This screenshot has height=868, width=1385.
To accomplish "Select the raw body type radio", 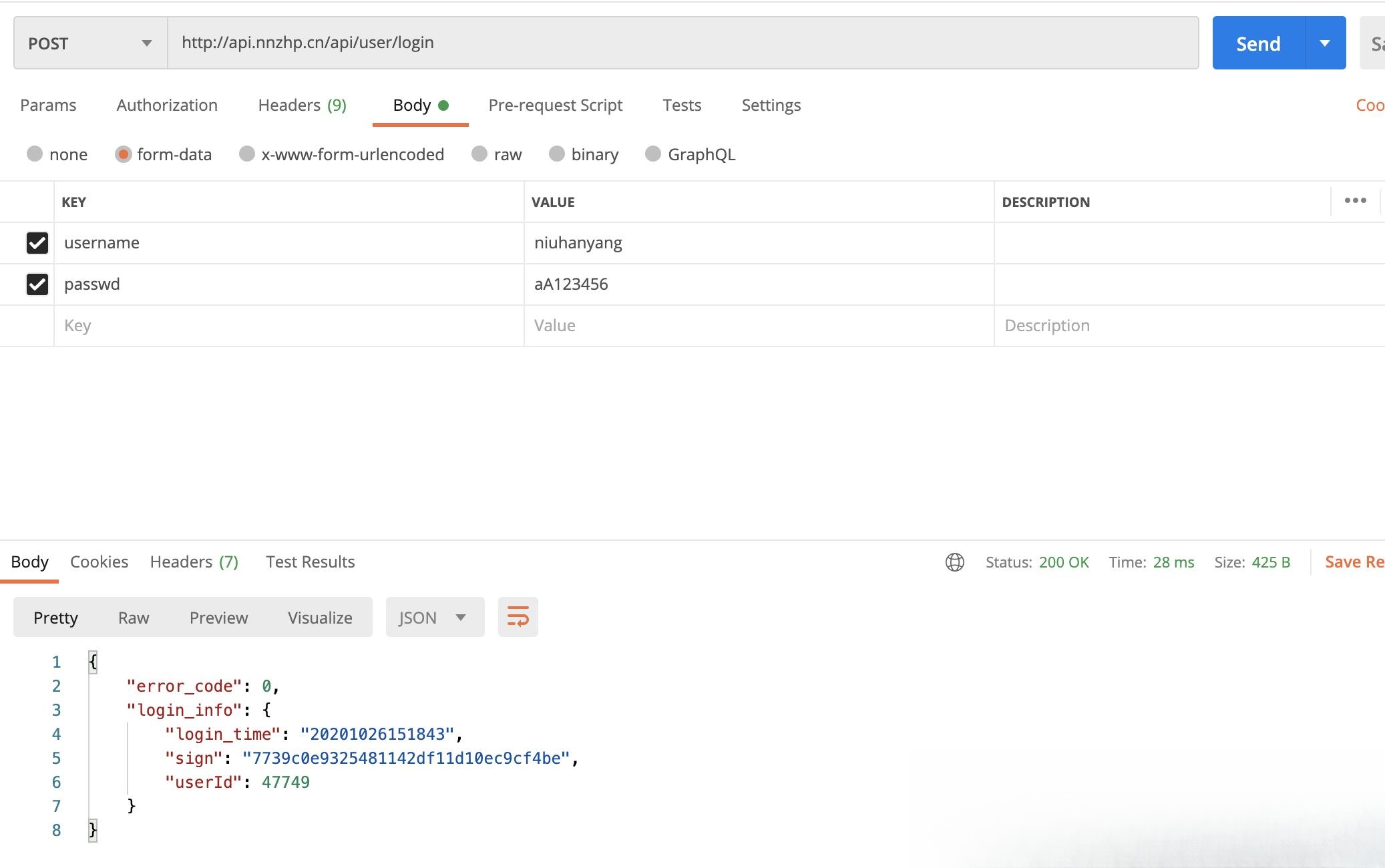I will click(479, 154).
